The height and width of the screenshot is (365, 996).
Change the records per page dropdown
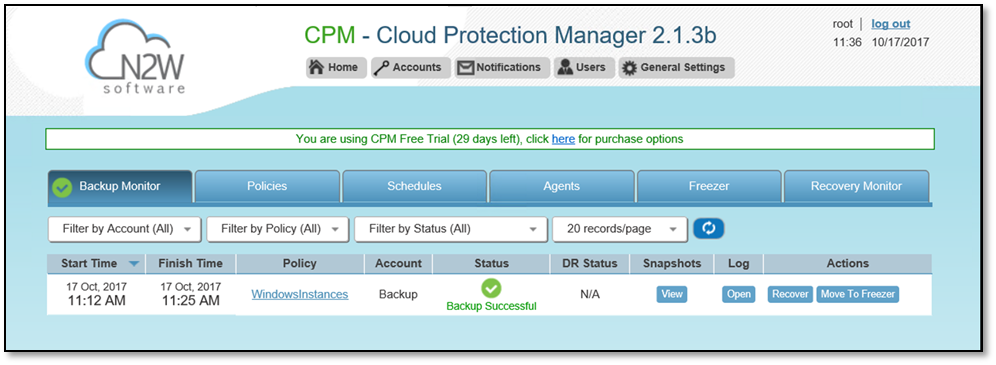(x=620, y=229)
